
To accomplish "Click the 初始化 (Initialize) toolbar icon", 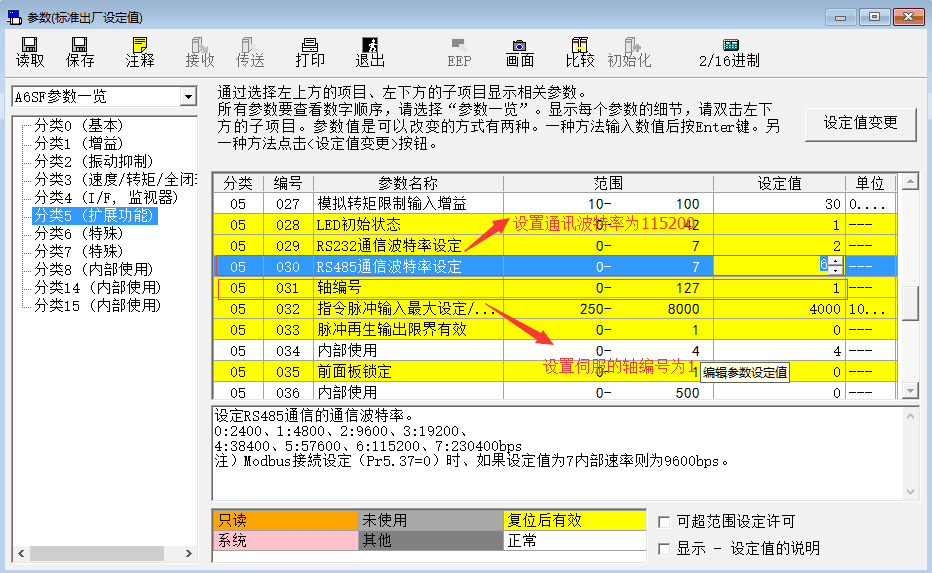I will (629, 52).
